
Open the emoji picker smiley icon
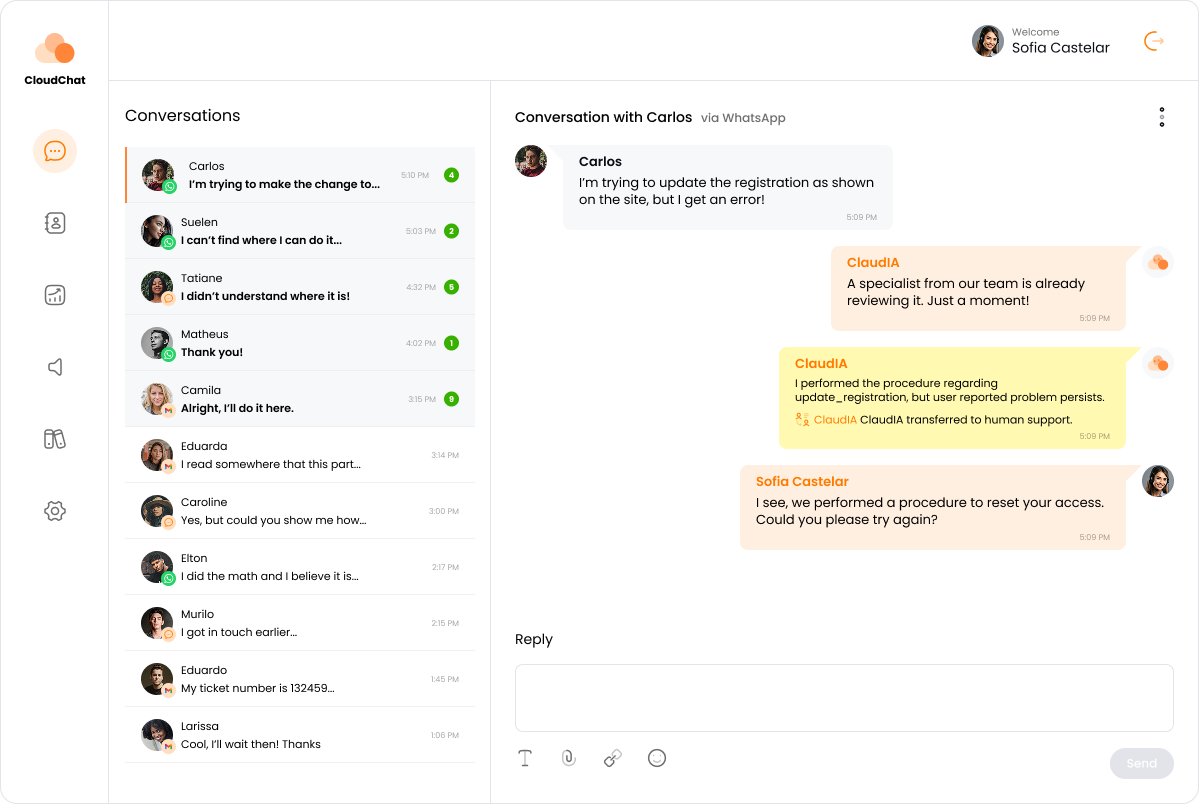[657, 758]
